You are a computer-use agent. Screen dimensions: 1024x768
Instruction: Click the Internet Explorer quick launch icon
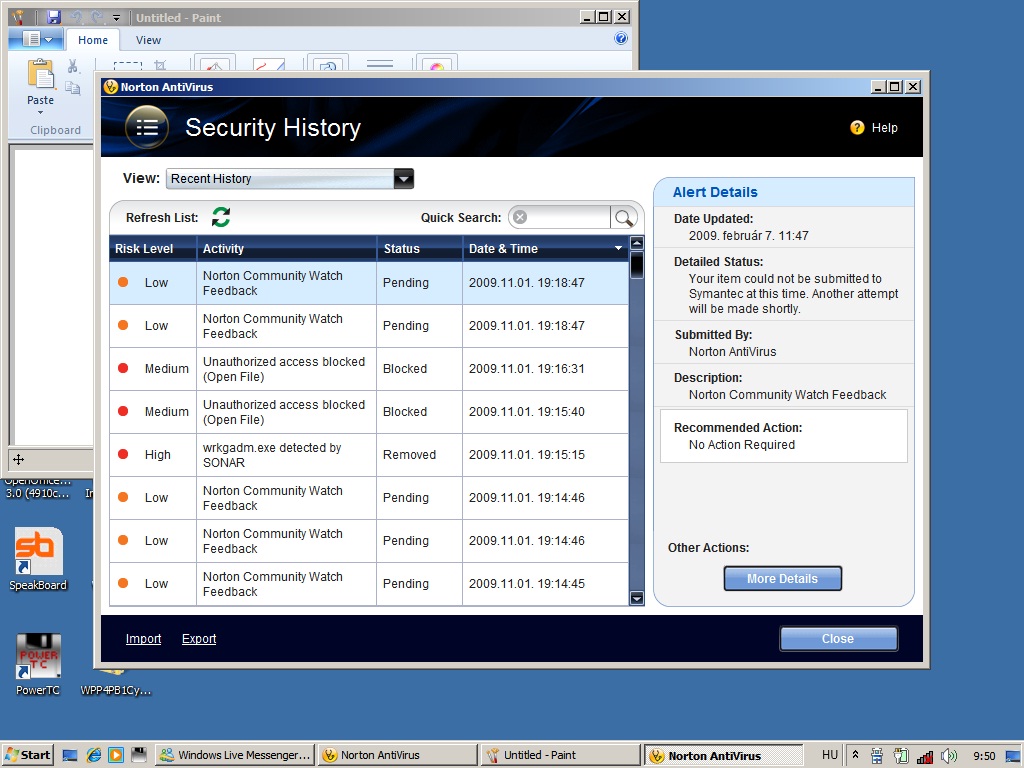(x=94, y=755)
